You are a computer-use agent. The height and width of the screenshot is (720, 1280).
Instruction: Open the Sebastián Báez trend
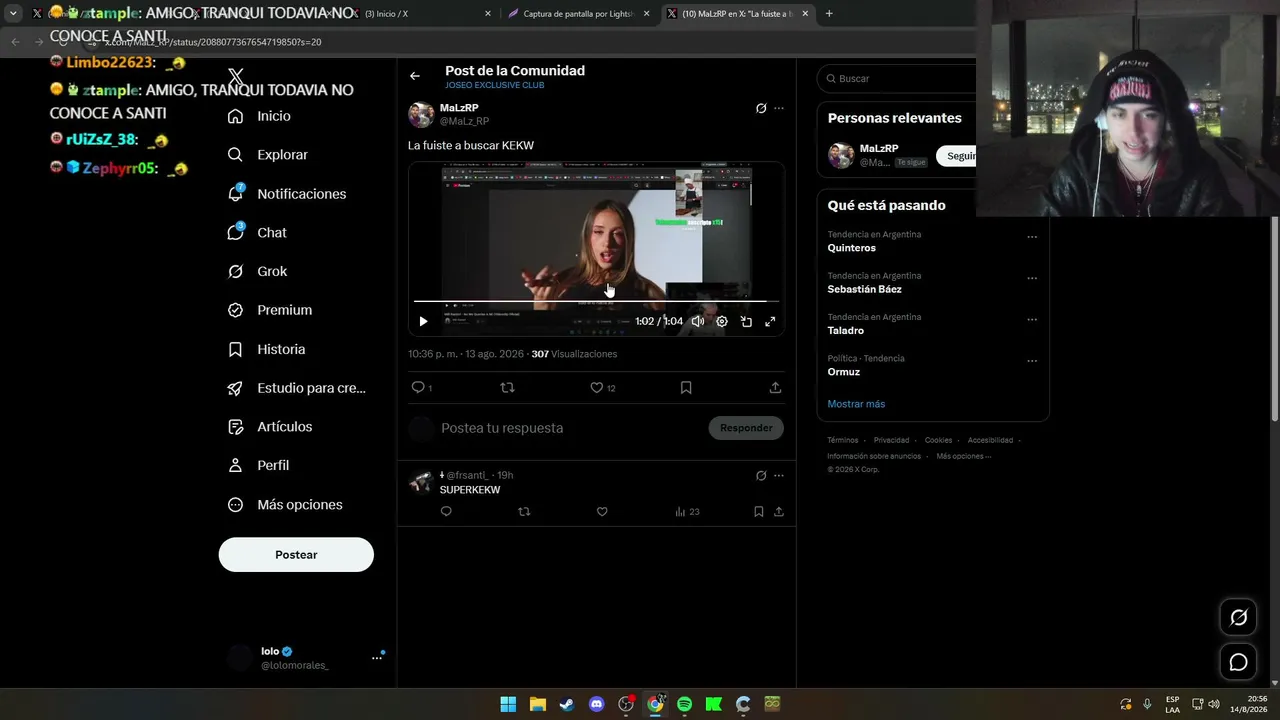[x=864, y=289]
